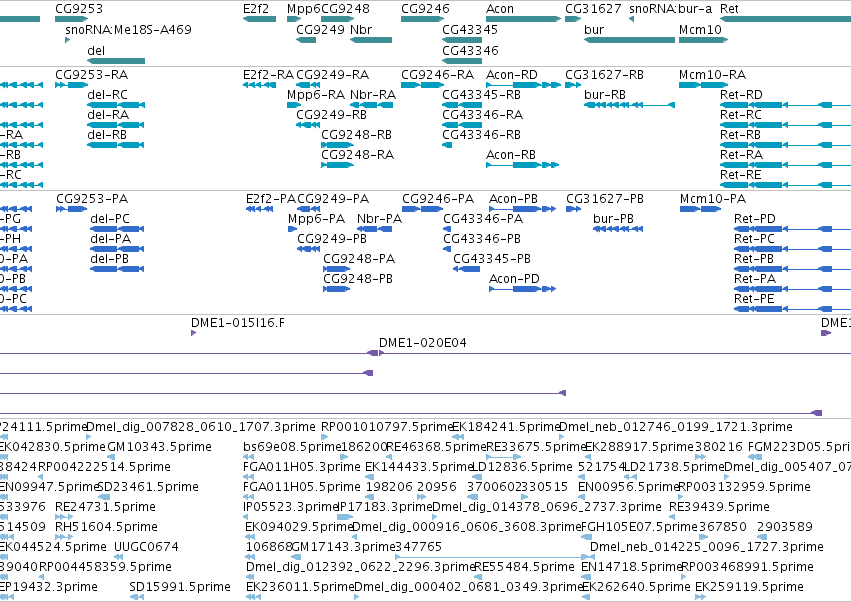Click the E2f2 gene feature
This screenshot has height=602, width=851.
[x=259, y=19]
